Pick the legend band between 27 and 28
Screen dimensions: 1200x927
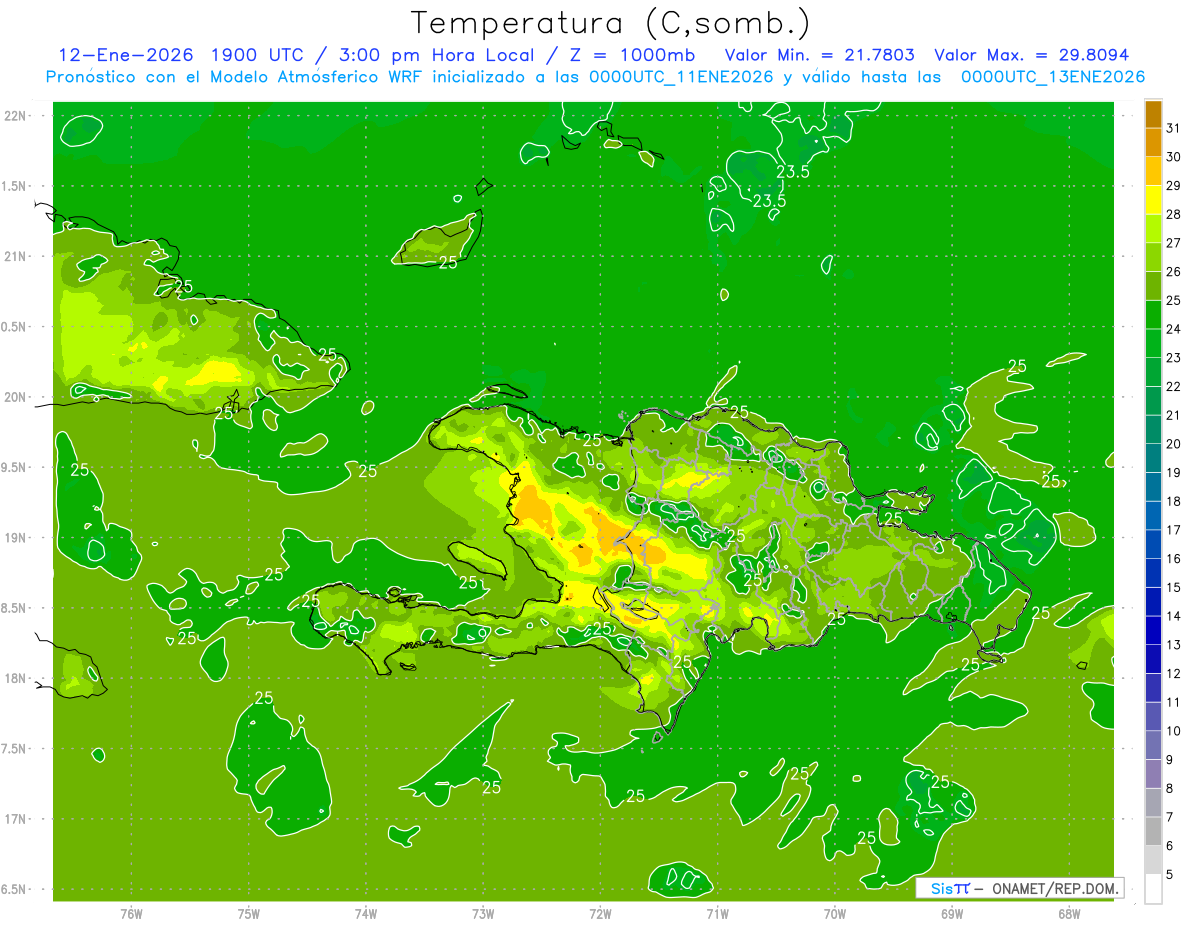click(x=1153, y=228)
